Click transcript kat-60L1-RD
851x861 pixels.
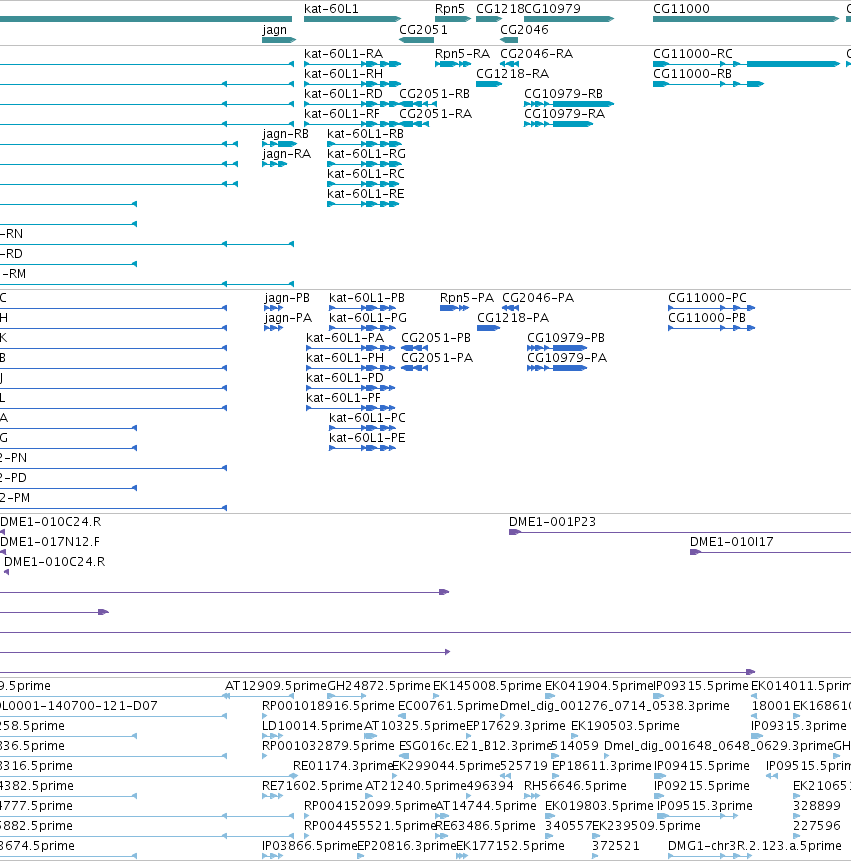(x=352, y=104)
